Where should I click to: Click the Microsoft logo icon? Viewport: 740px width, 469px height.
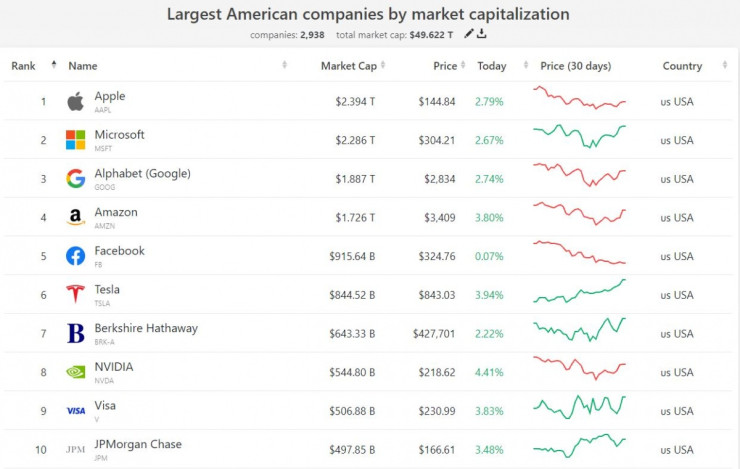75,140
